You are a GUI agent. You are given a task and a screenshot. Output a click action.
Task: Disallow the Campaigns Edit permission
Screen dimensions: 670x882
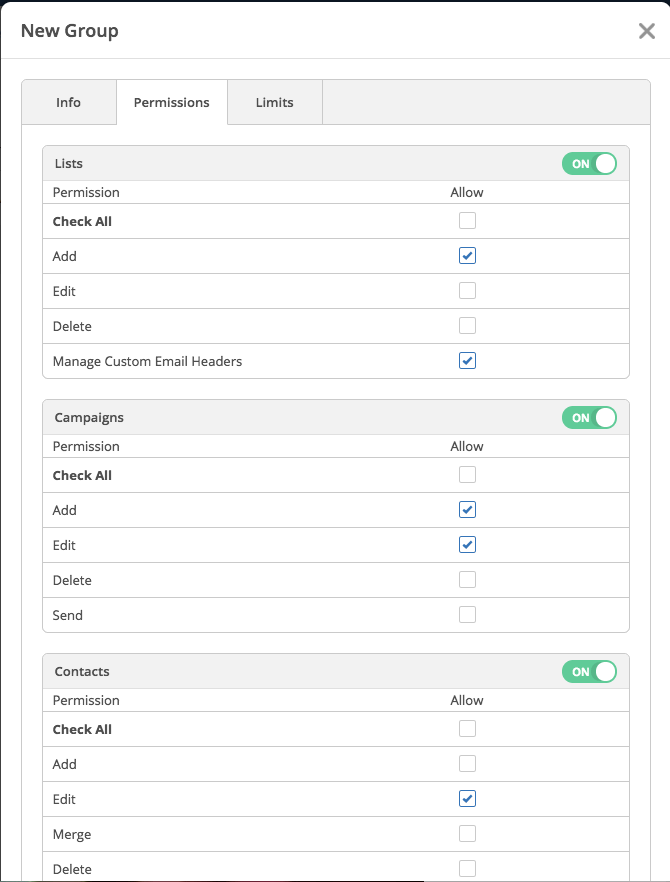click(x=467, y=545)
